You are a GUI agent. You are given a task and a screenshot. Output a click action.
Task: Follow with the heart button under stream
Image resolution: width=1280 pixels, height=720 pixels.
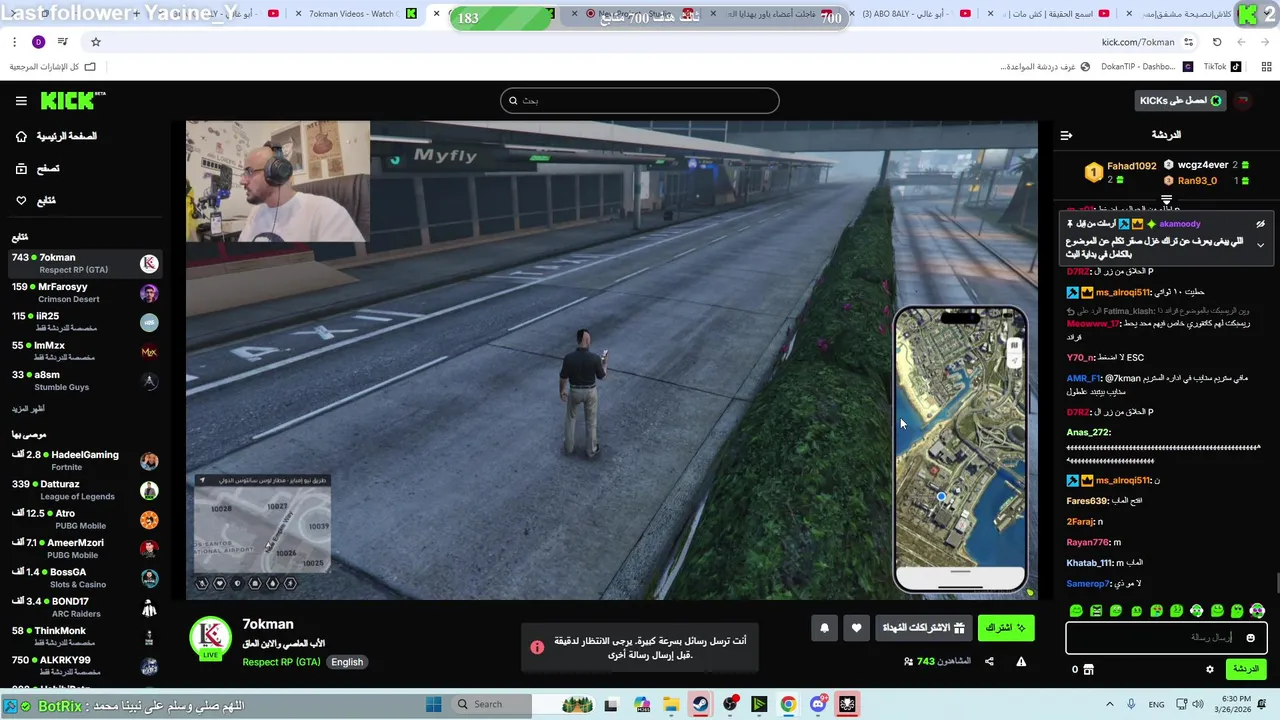pyautogui.click(x=856, y=628)
